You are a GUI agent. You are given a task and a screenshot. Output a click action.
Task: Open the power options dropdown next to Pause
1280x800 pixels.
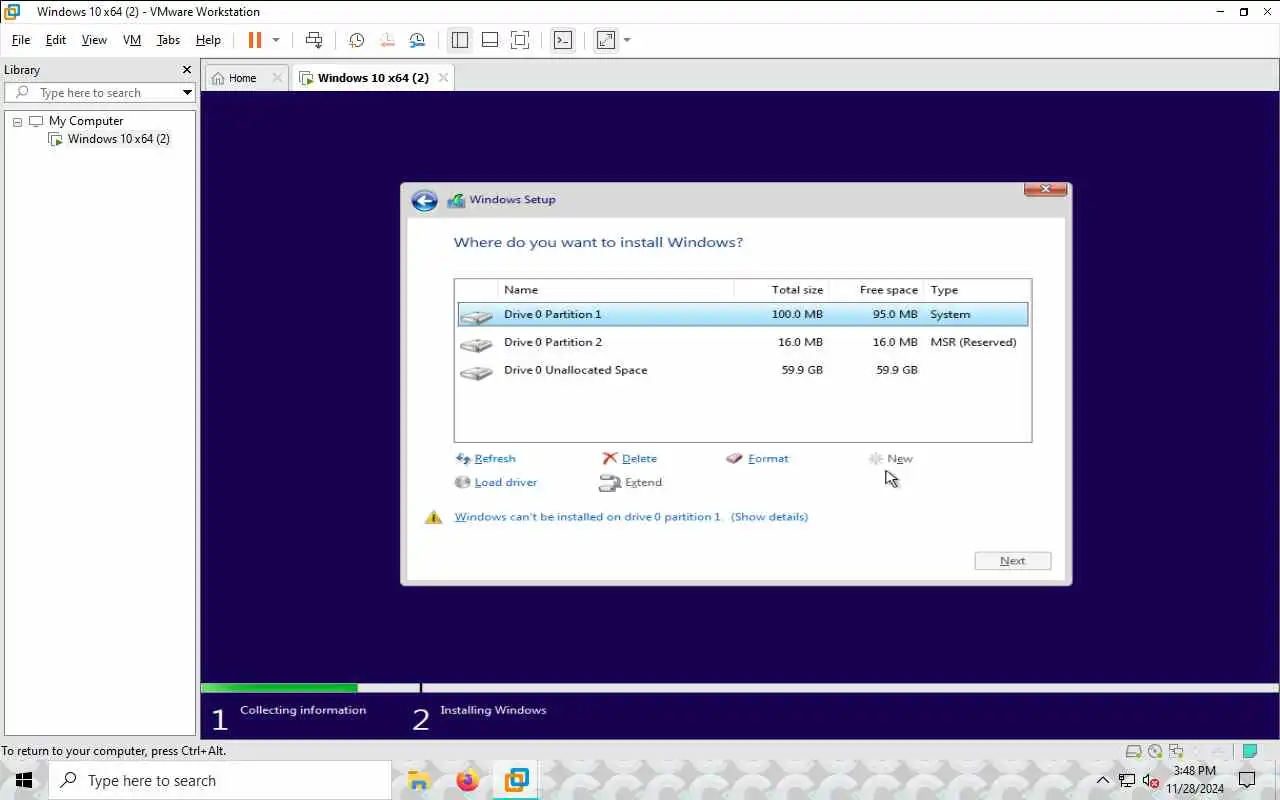click(276, 40)
